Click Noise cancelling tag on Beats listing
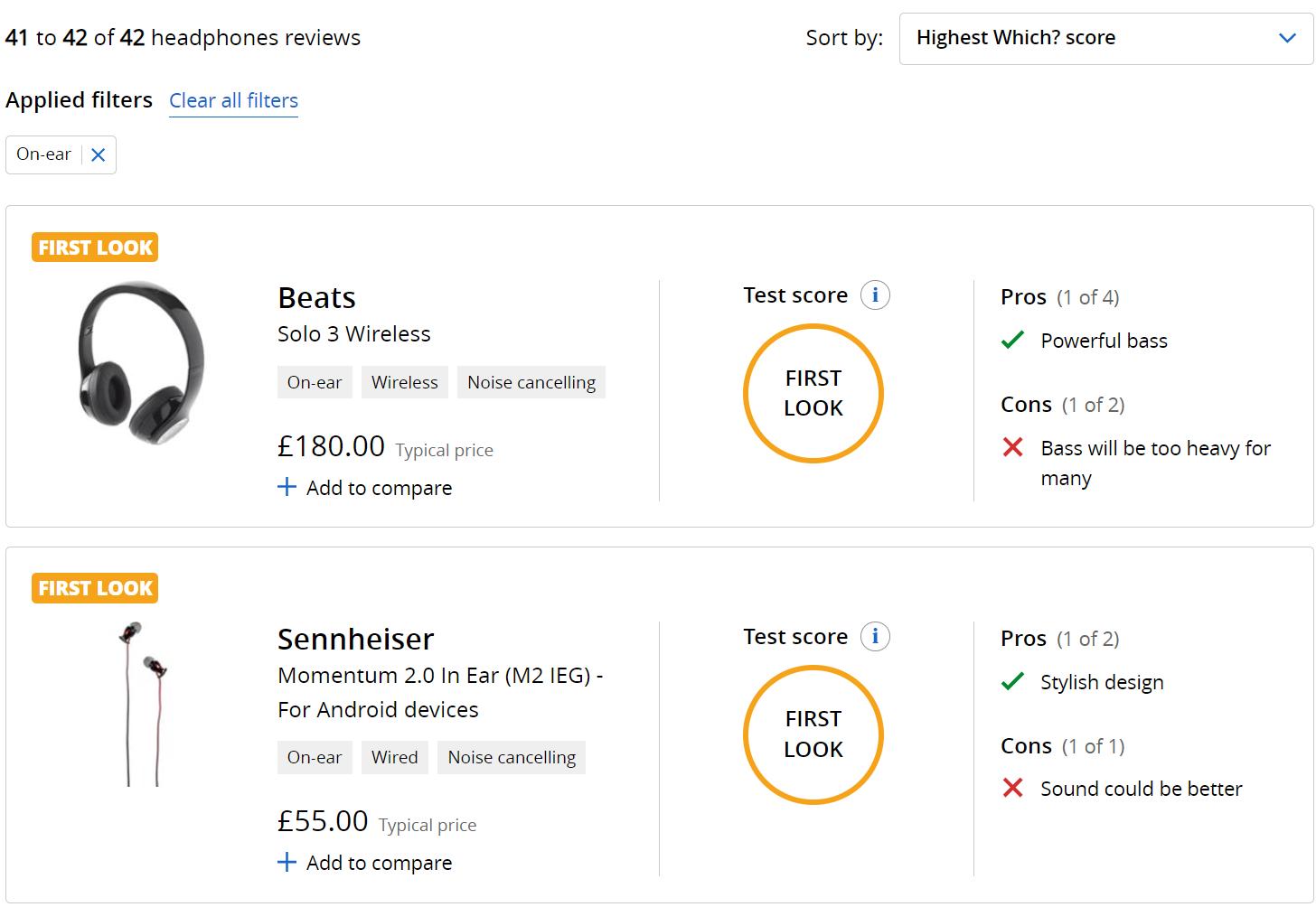1316x907 pixels. 531,382
